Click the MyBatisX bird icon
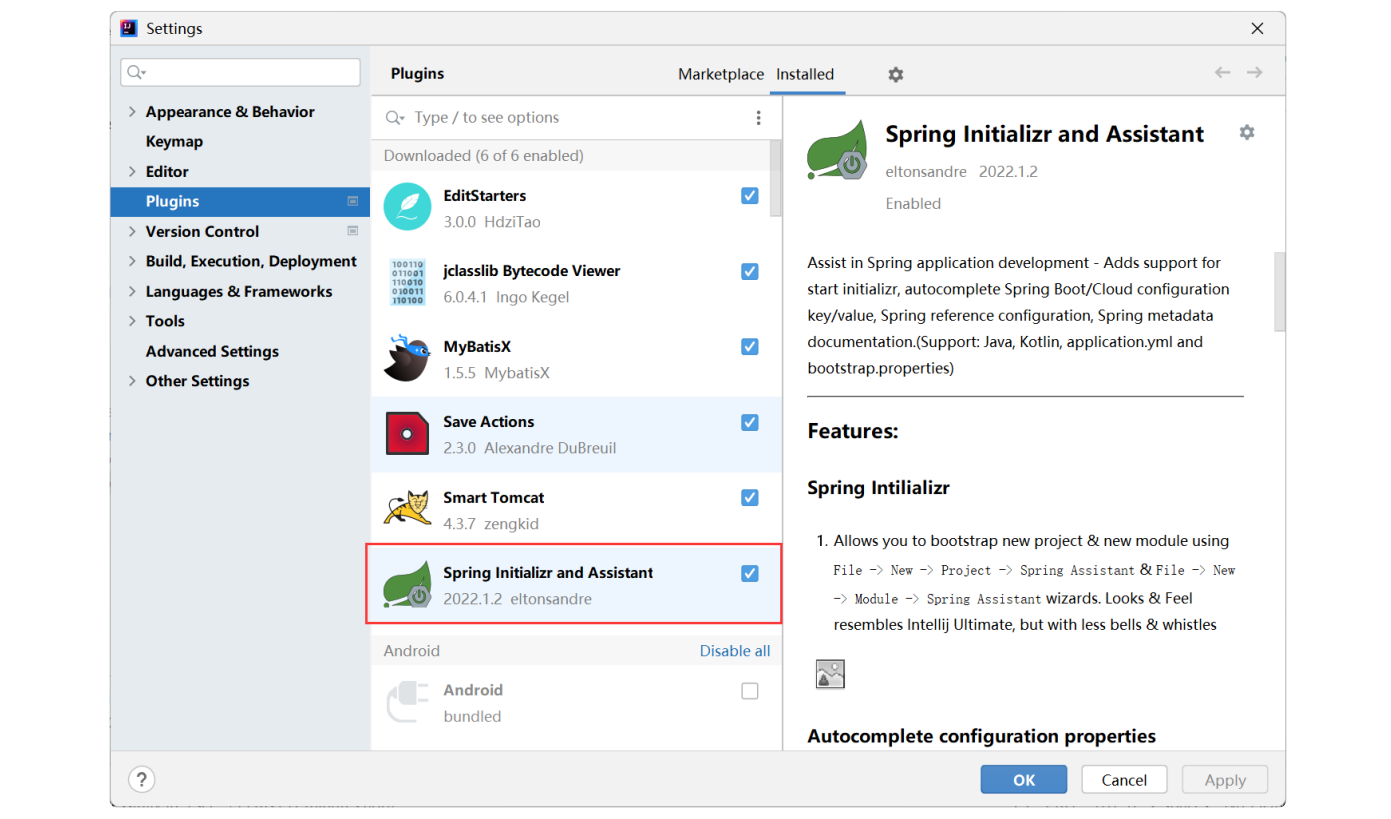The width and height of the screenshot is (1391, 819). pos(407,358)
